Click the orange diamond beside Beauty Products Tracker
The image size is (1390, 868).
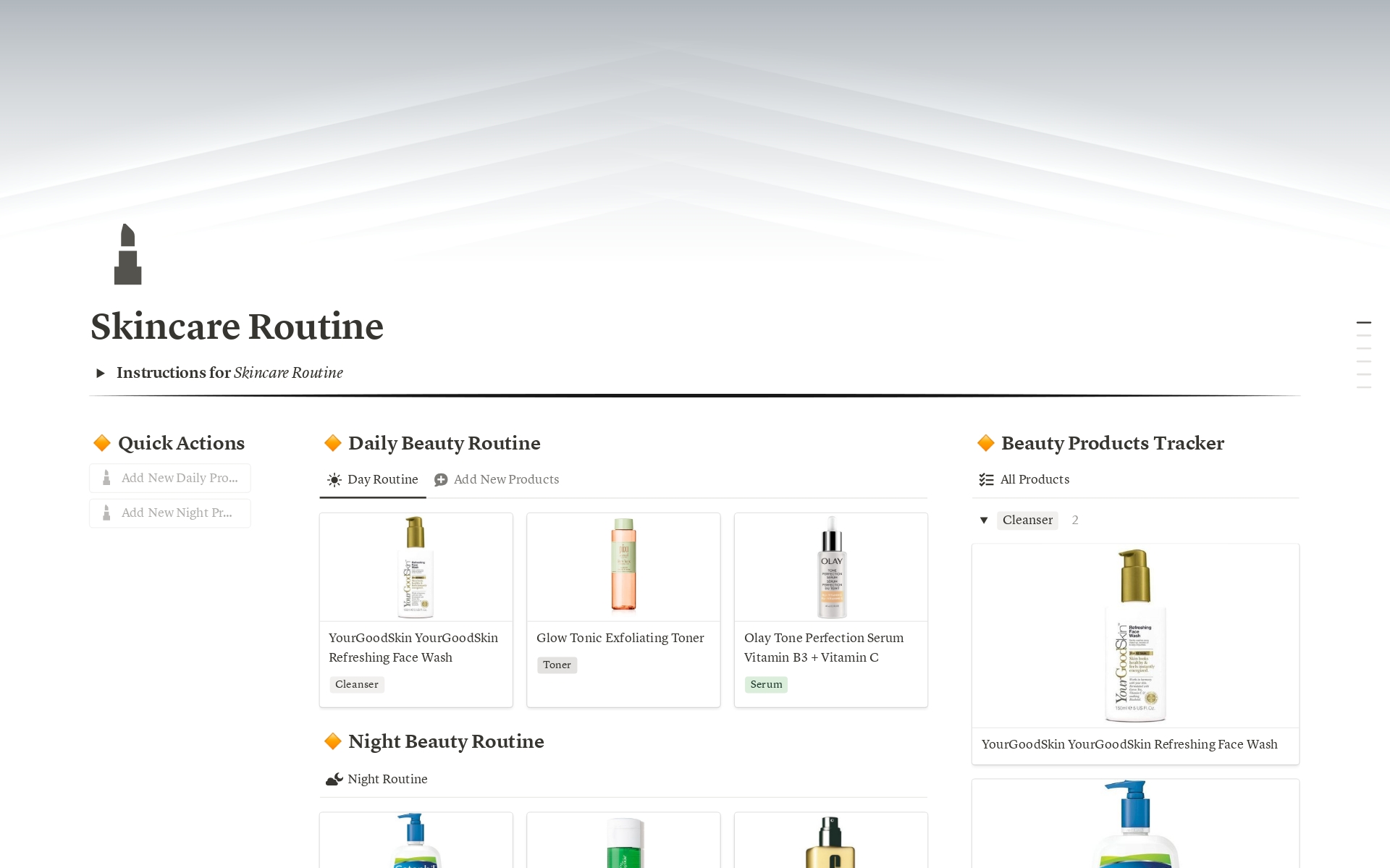point(985,443)
